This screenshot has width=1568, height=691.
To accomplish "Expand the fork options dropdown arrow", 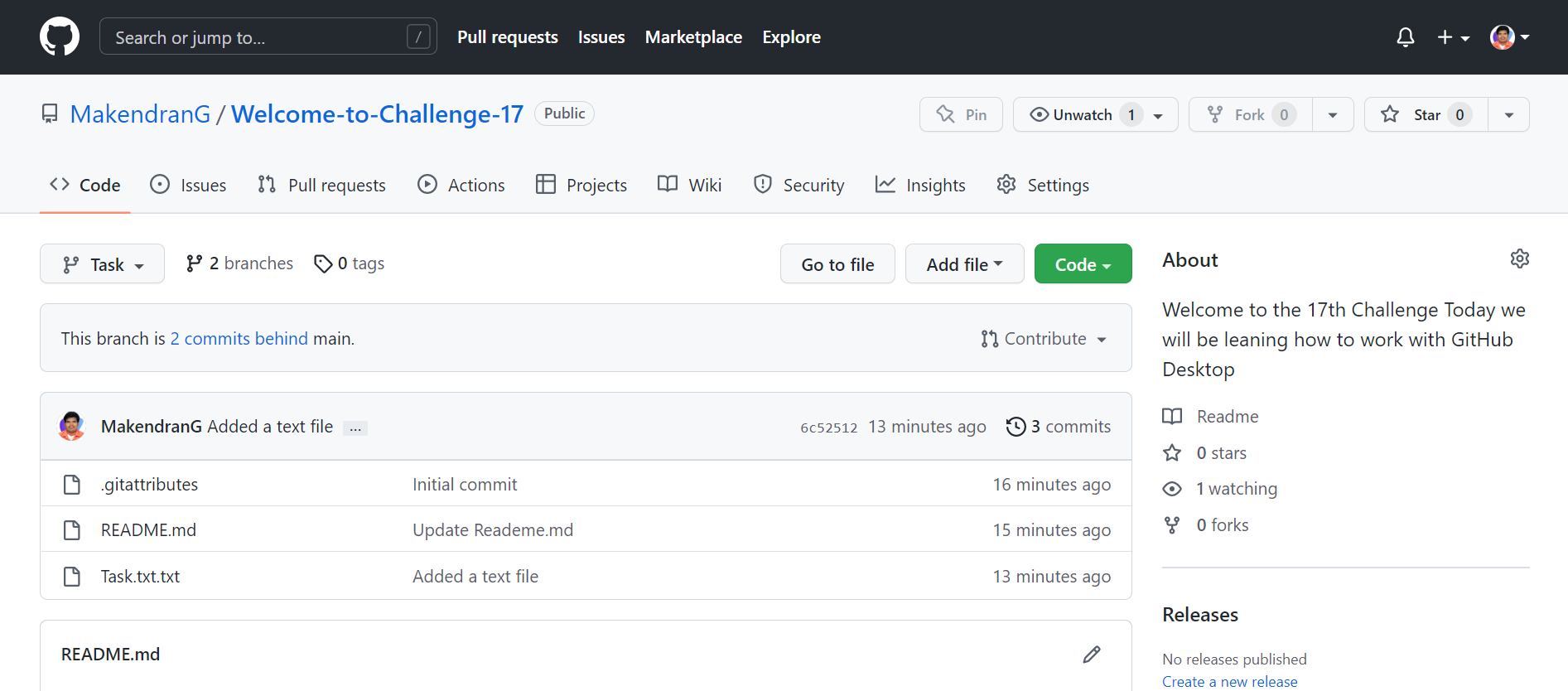I will pos(1333,115).
